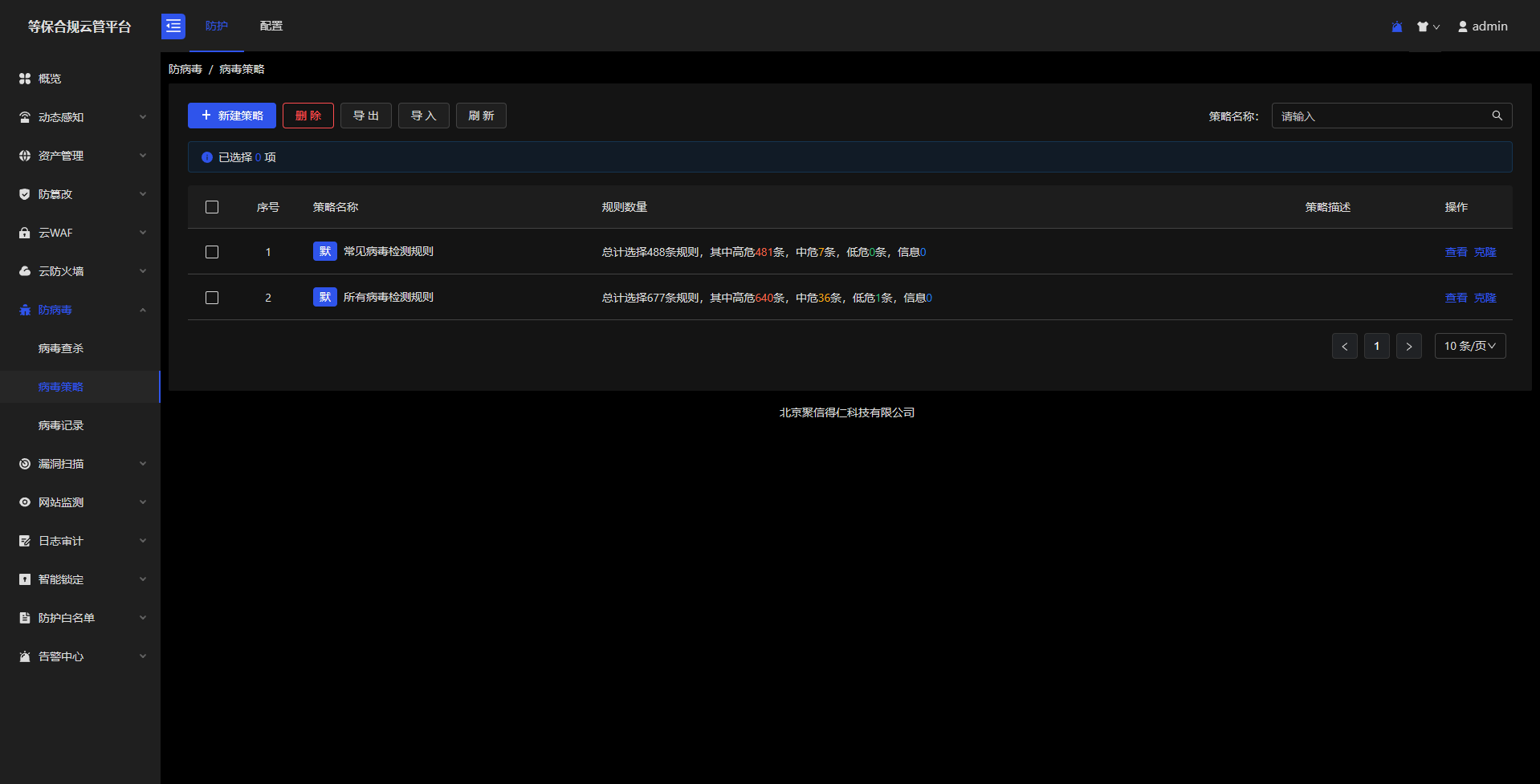Image resolution: width=1540 pixels, height=784 pixels.
Task: Click 默 badge on 常见病毒检测规则 row
Action: (x=325, y=251)
